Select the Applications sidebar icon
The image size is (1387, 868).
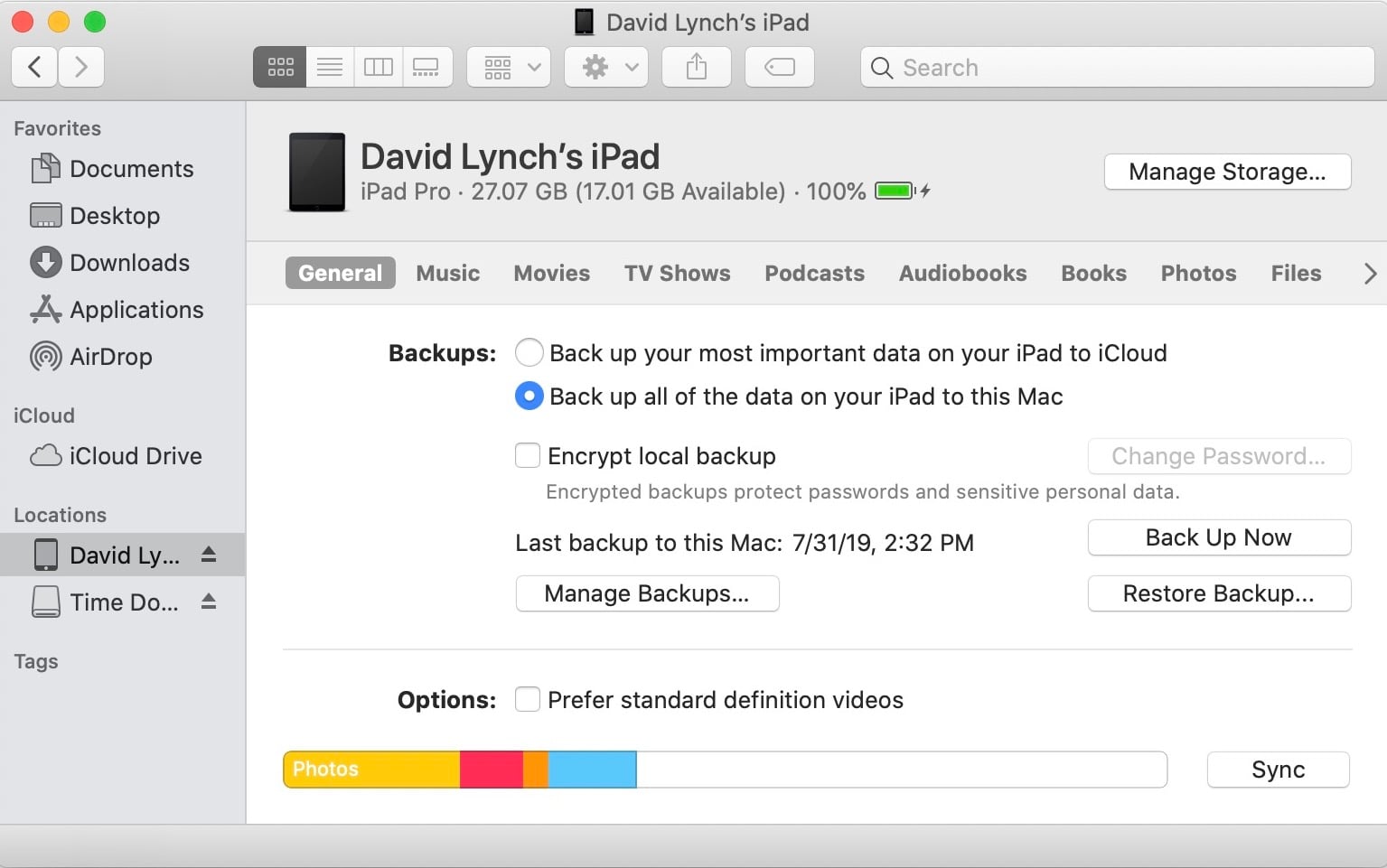tap(136, 310)
